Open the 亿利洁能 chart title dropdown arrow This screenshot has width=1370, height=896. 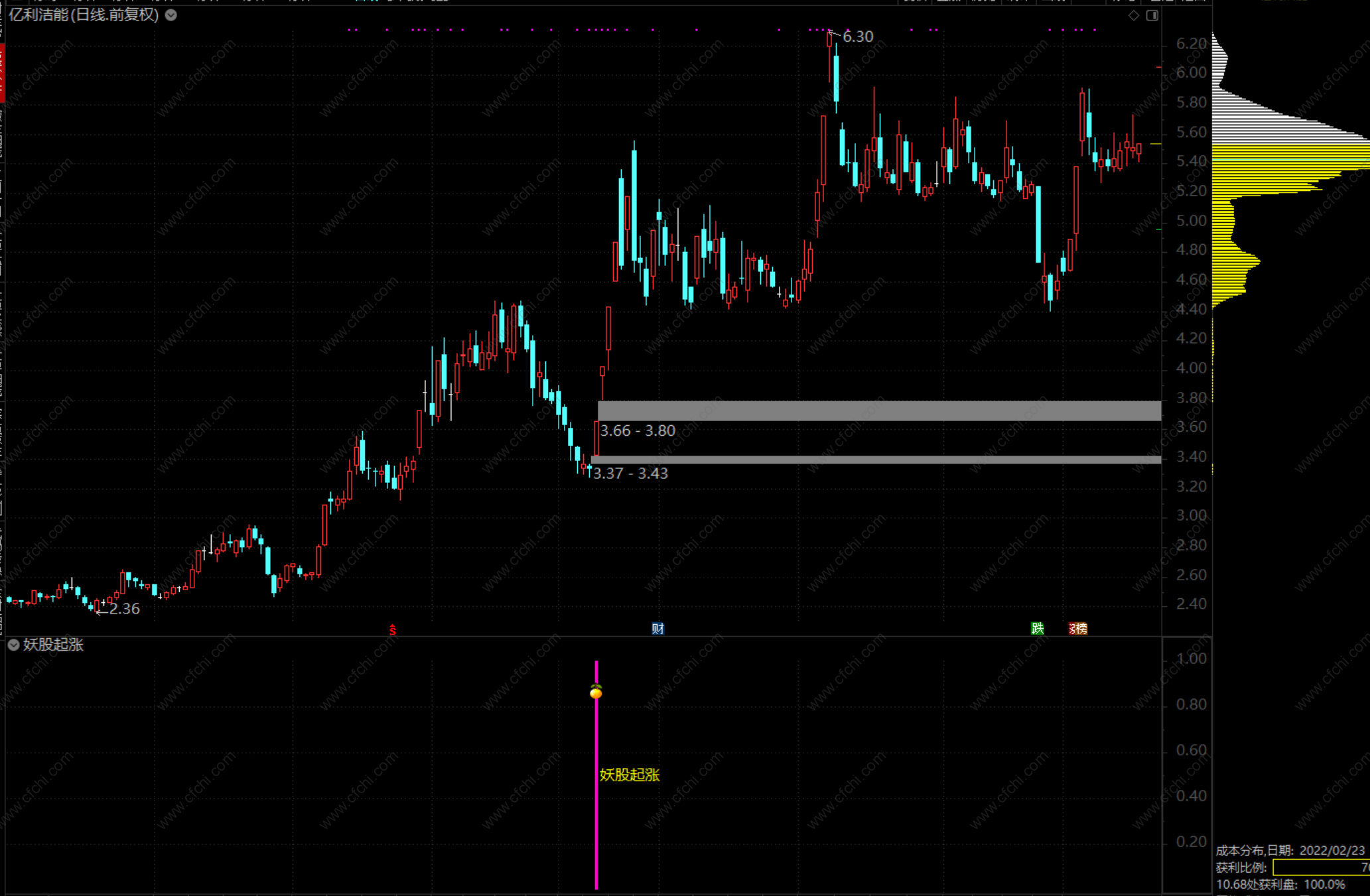pos(171,15)
